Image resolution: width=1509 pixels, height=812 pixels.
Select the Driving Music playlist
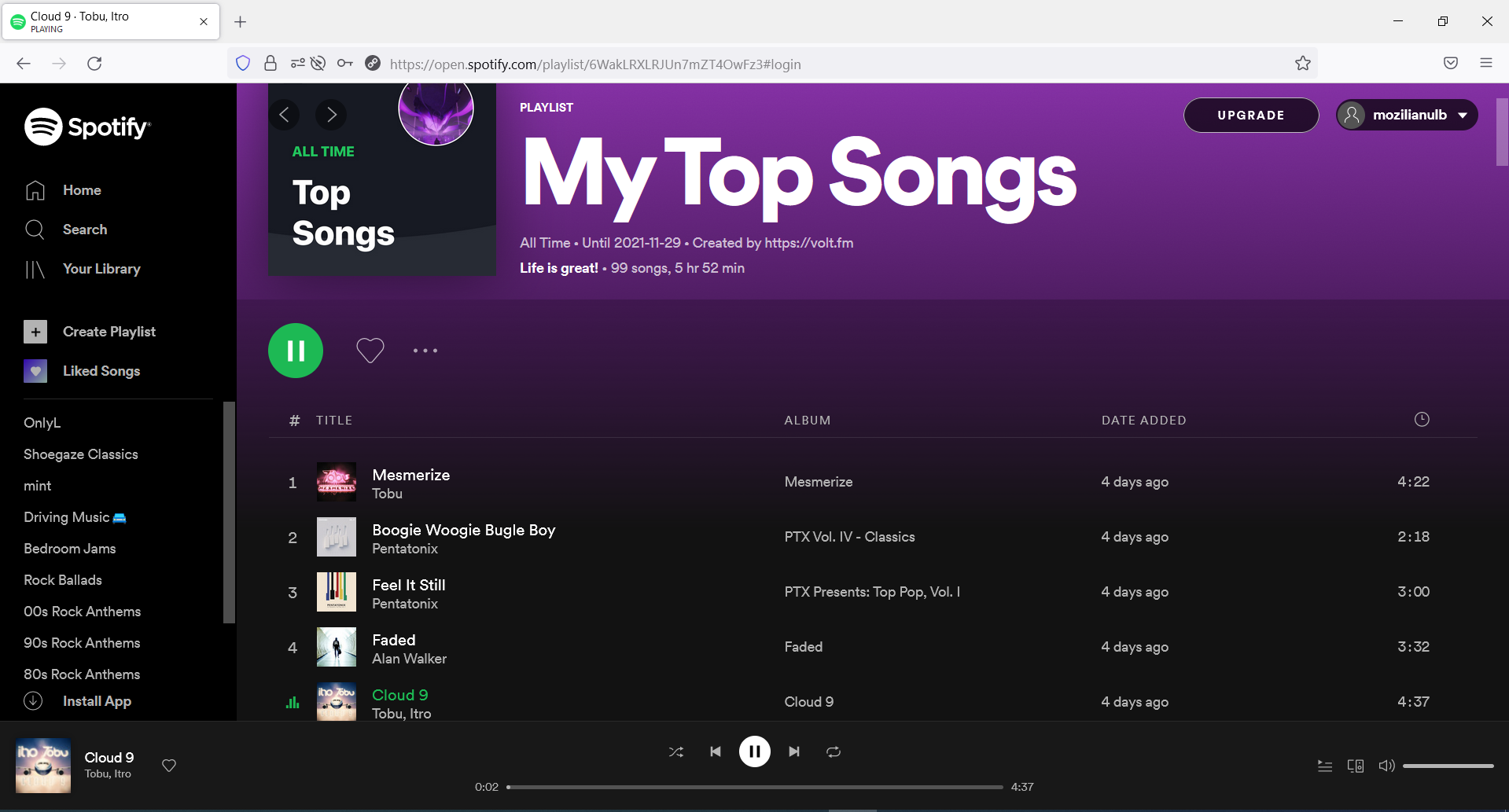pos(75,516)
